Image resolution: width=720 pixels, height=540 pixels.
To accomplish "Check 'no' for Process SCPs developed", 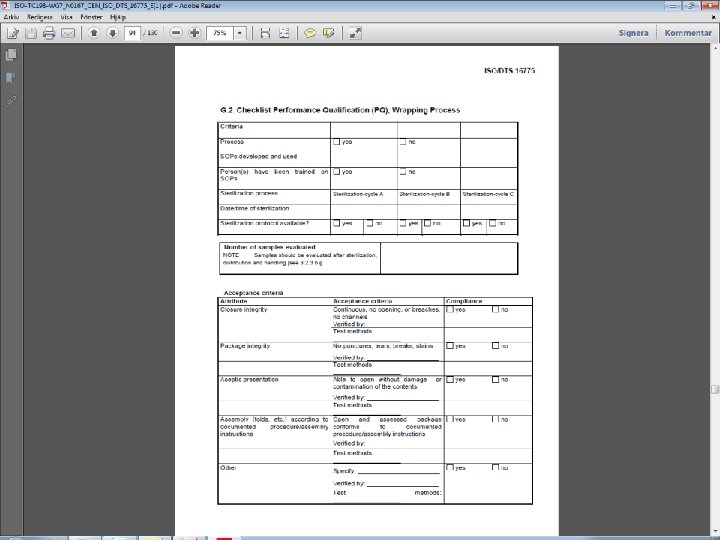I will (x=403, y=142).
